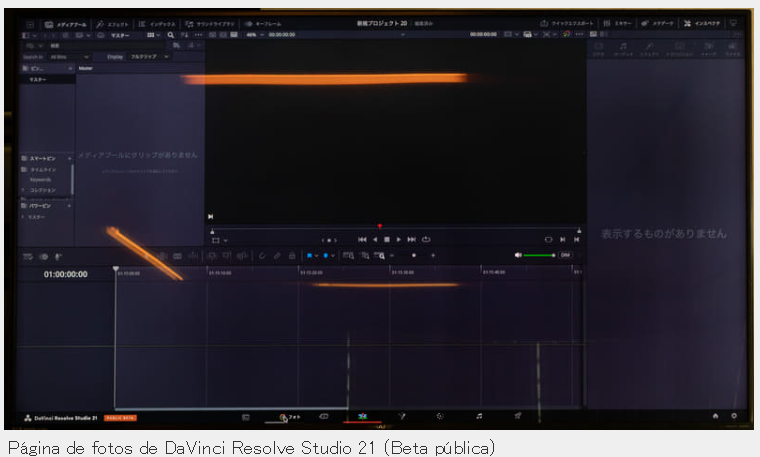Expand the コレクション smart bin

pos(23,190)
